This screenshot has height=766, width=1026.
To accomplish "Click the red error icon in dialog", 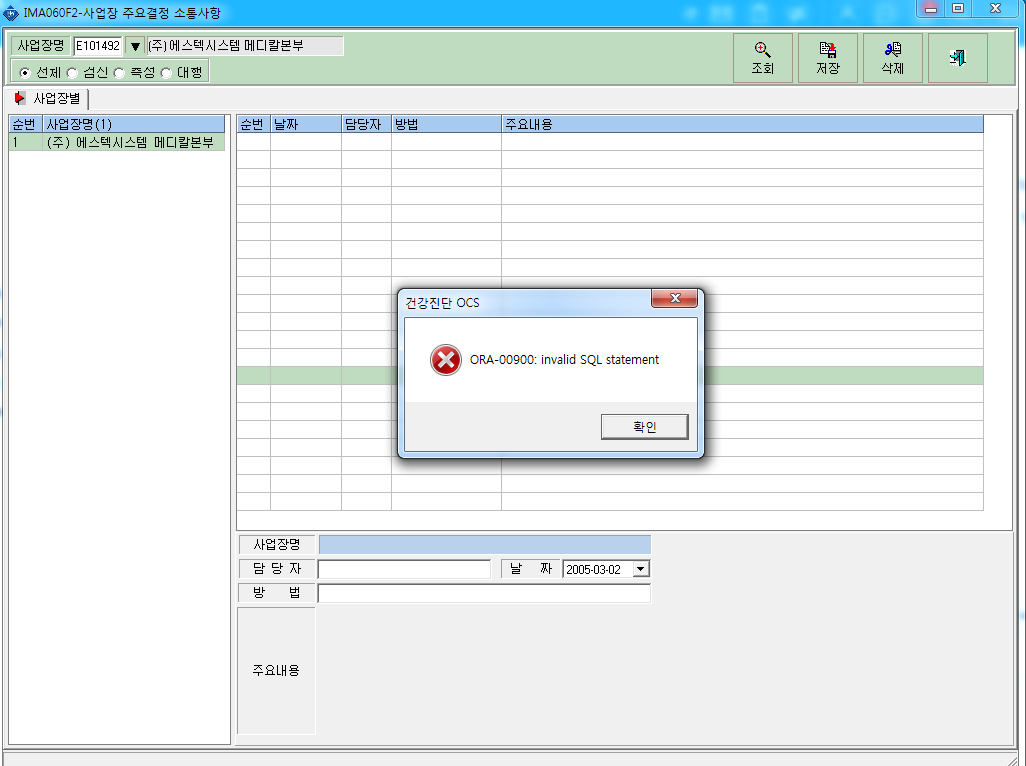I will tap(446, 360).
